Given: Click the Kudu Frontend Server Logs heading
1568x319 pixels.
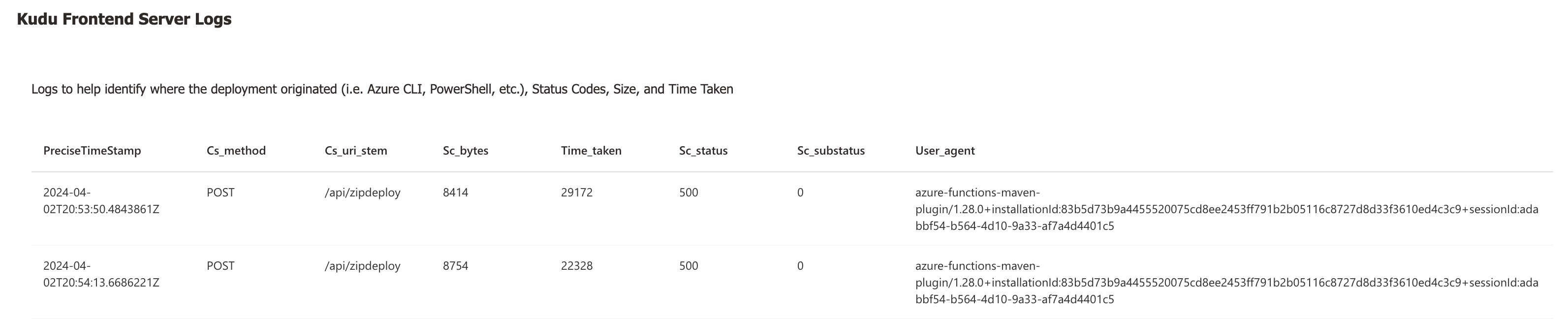Looking at the screenshot, I should pyautogui.click(x=124, y=19).
